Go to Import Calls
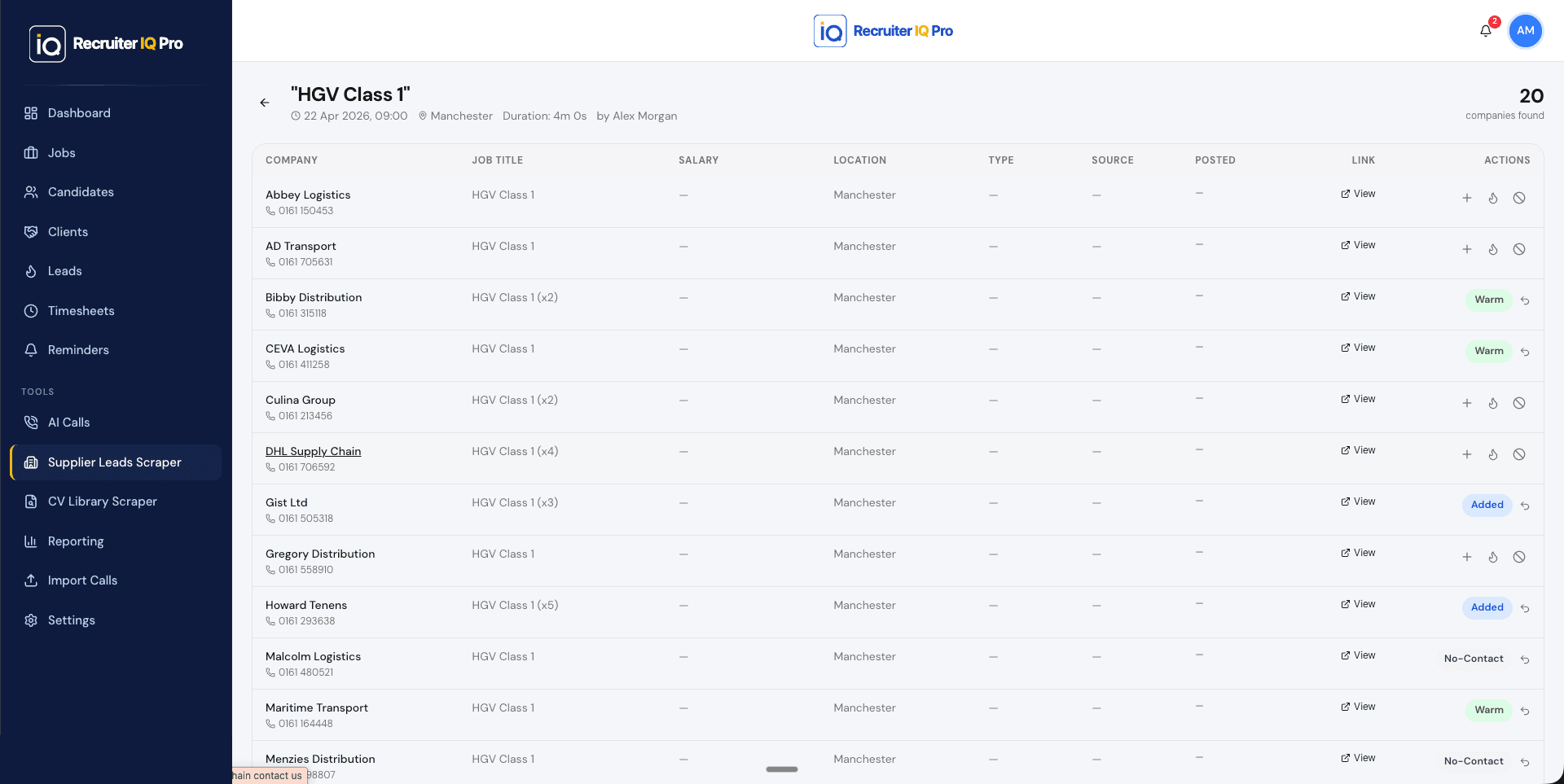The height and width of the screenshot is (784, 1564). click(x=116, y=580)
